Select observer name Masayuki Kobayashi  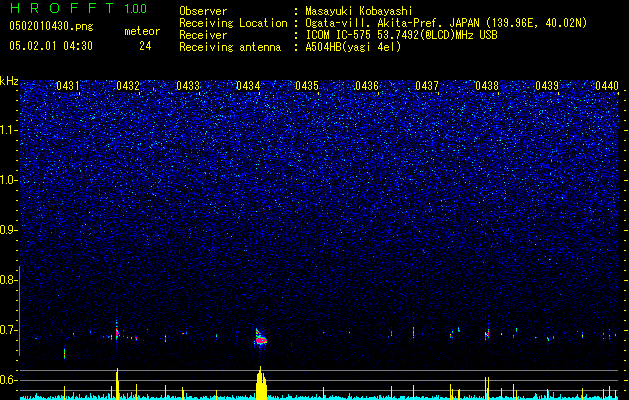click(x=358, y=11)
